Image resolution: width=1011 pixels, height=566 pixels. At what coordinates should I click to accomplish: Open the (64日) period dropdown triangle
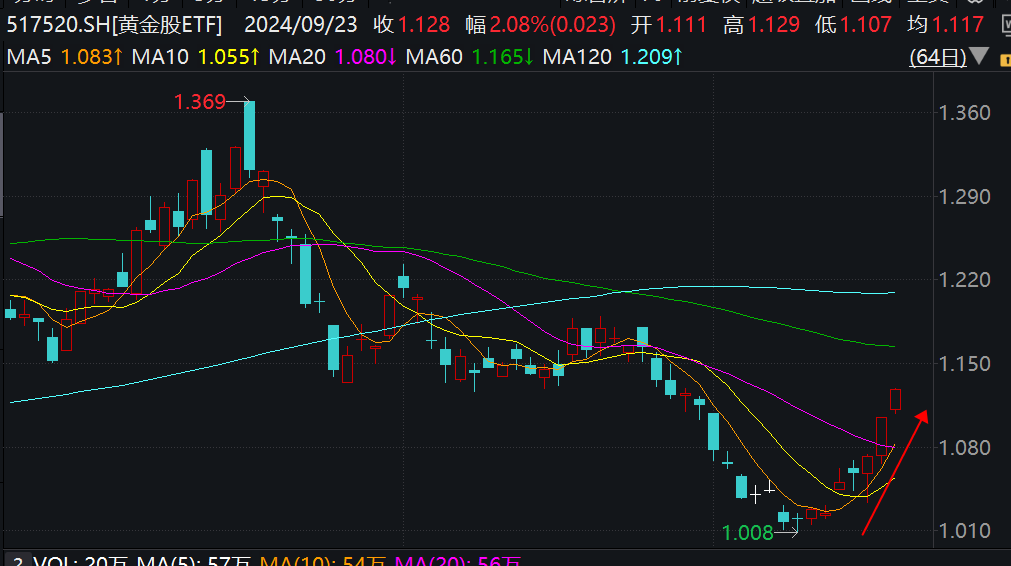[979, 57]
